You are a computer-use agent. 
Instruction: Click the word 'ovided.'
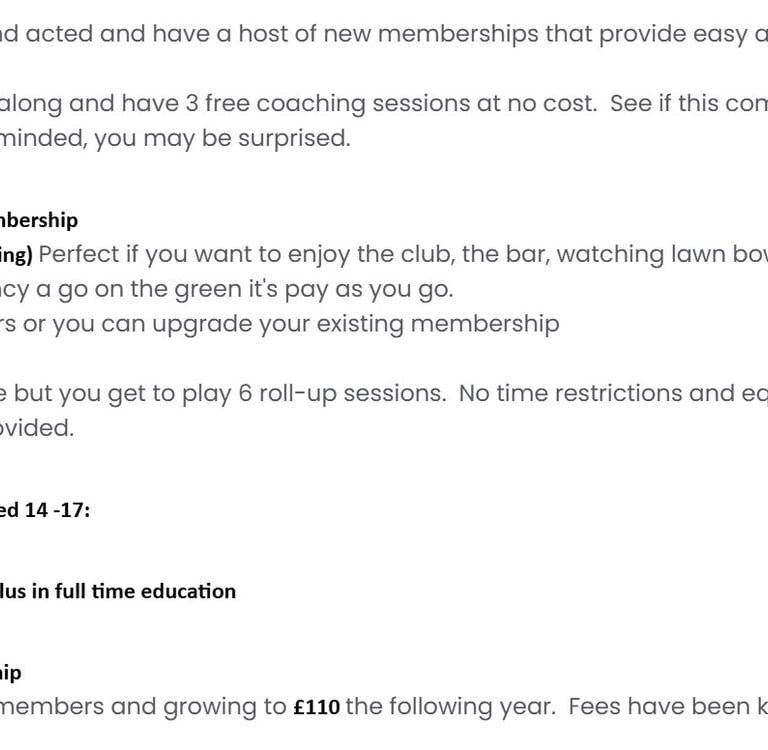37,428
